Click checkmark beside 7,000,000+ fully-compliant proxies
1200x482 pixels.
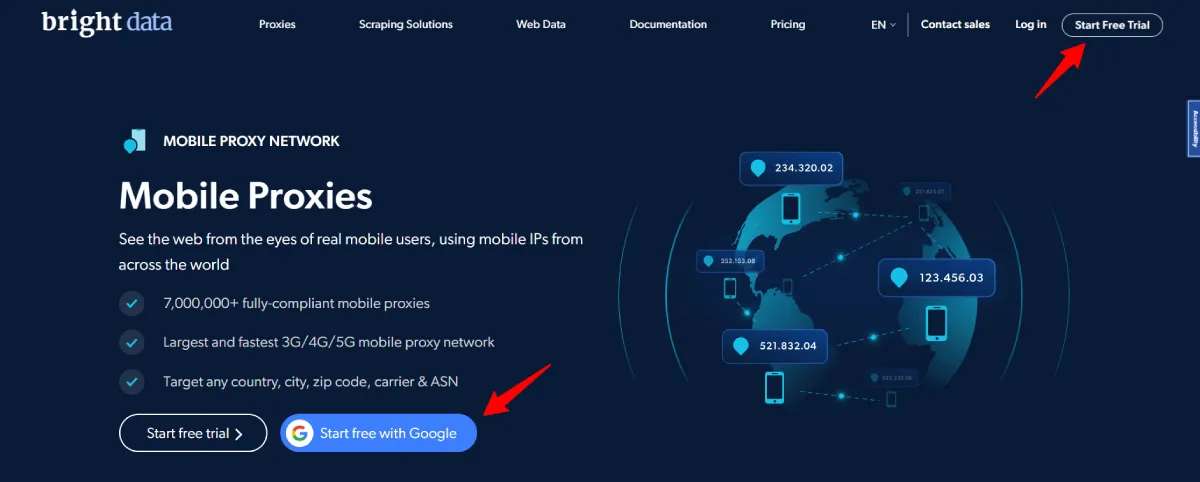(131, 302)
